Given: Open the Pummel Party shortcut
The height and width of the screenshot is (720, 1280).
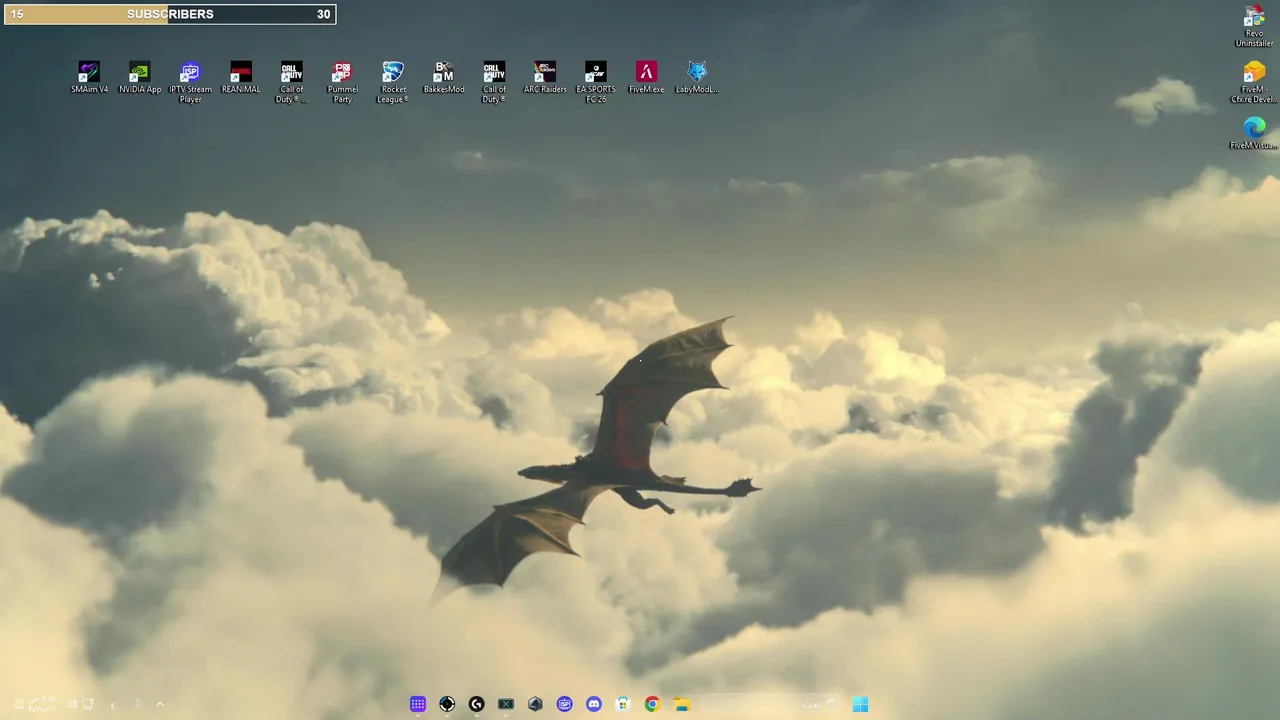Looking at the screenshot, I should (x=342, y=82).
